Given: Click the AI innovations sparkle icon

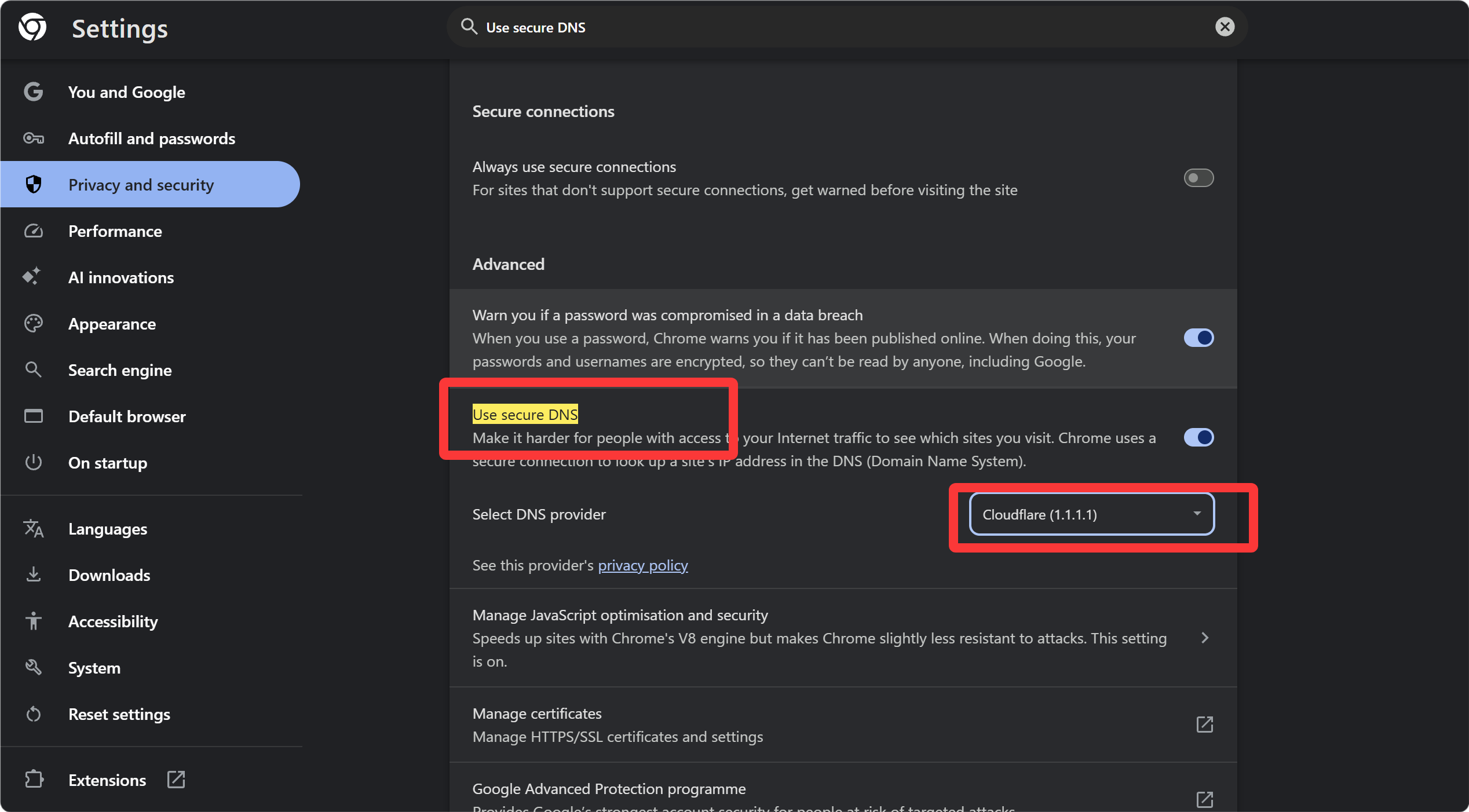Looking at the screenshot, I should [x=32, y=277].
